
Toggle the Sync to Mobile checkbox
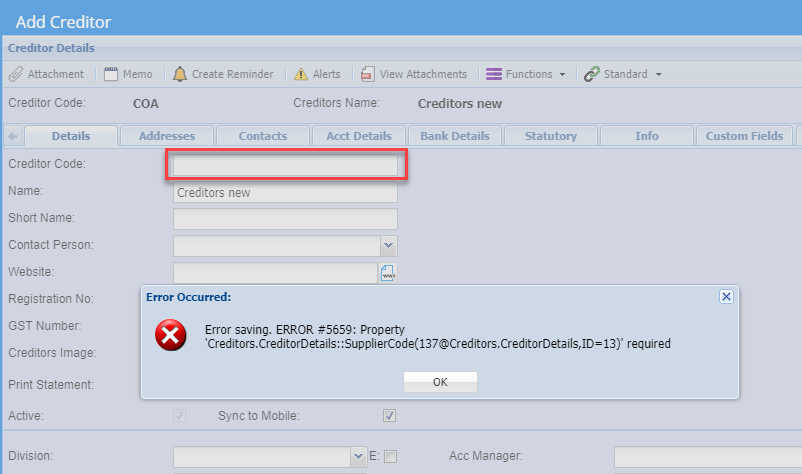pyautogui.click(x=389, y=415)
